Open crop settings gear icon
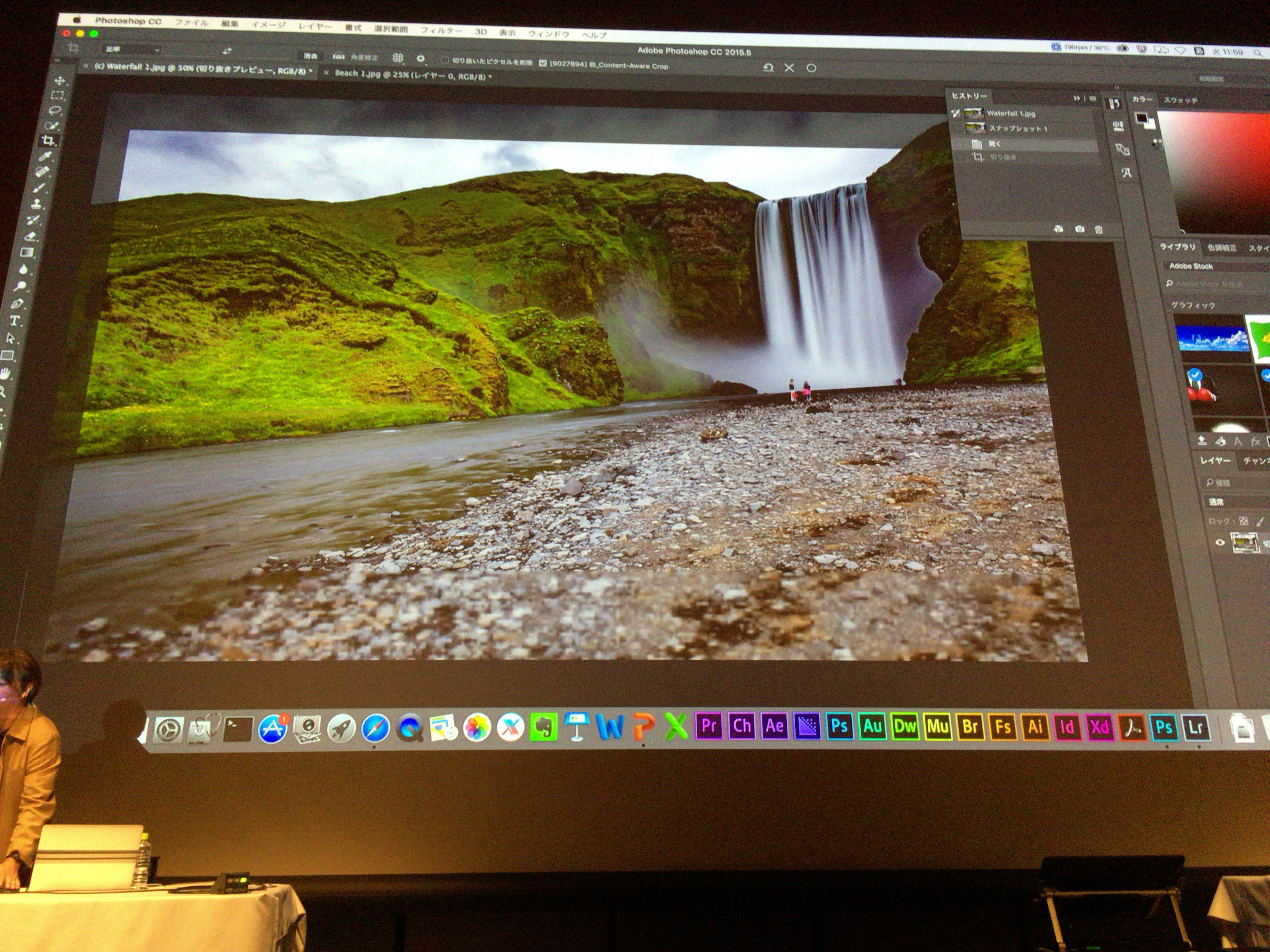 [421, 59]
